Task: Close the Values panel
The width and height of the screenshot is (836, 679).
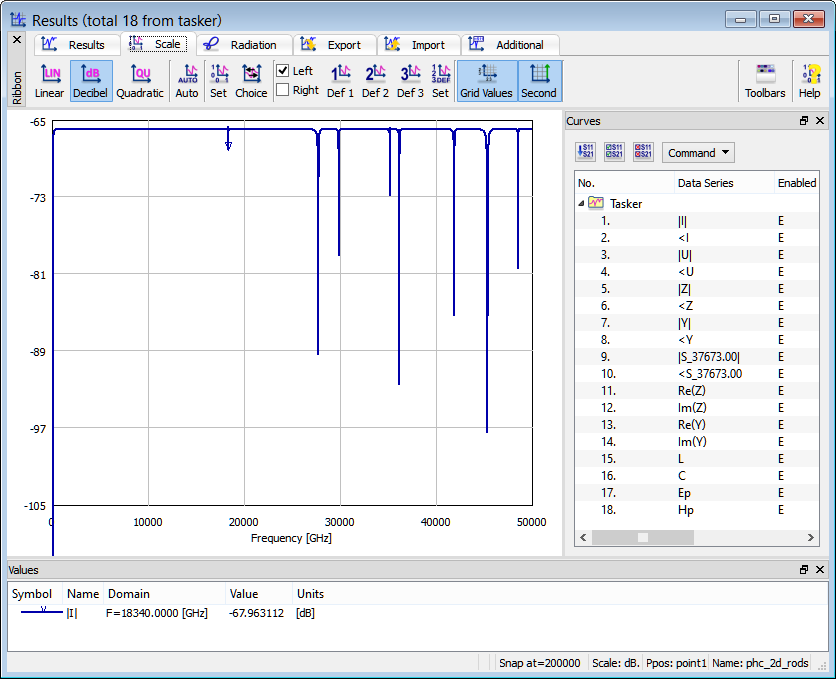Action: point(820,569)
